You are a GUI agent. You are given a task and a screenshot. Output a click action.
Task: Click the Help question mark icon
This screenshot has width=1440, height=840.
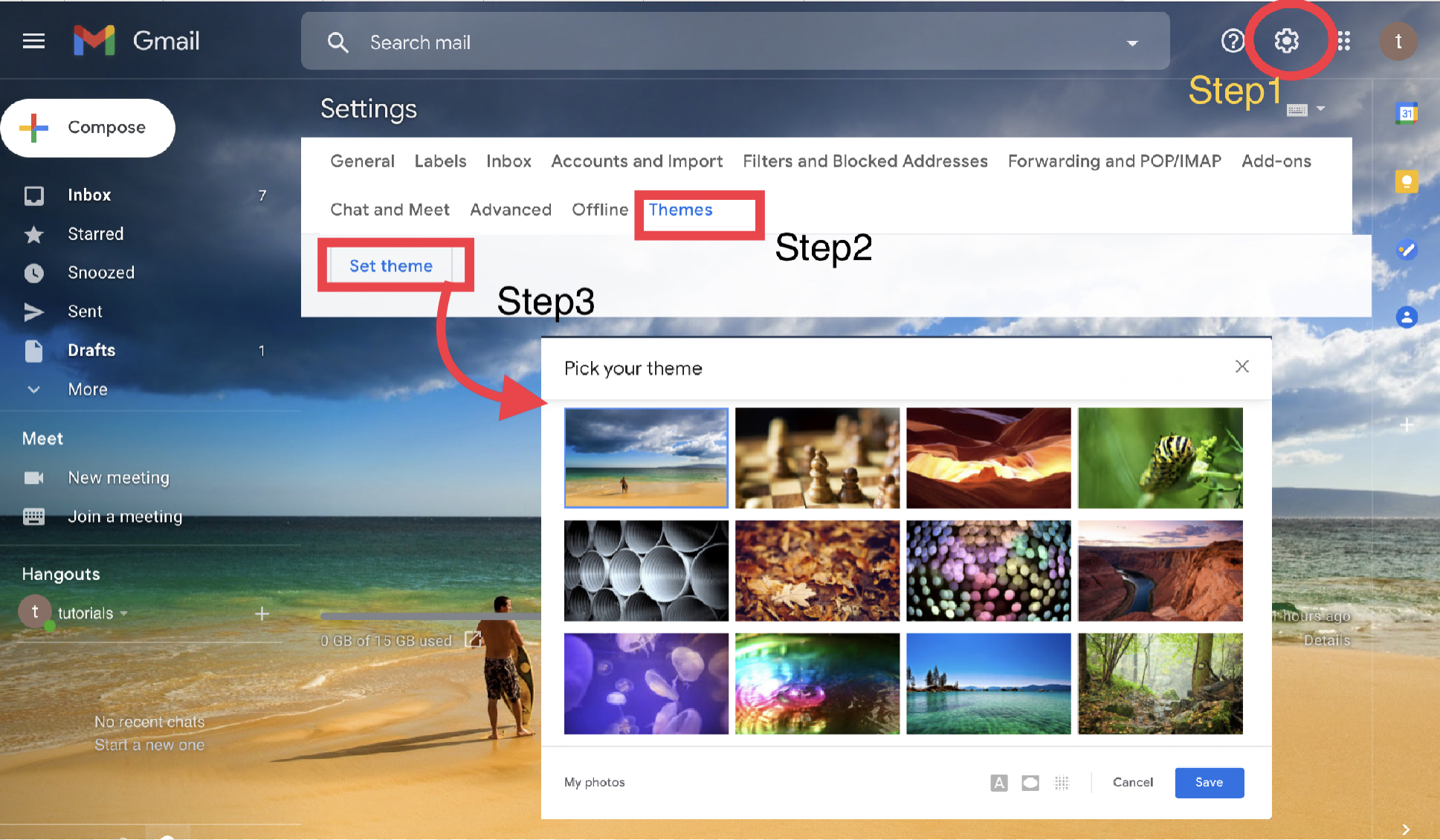coord(1232,41)
